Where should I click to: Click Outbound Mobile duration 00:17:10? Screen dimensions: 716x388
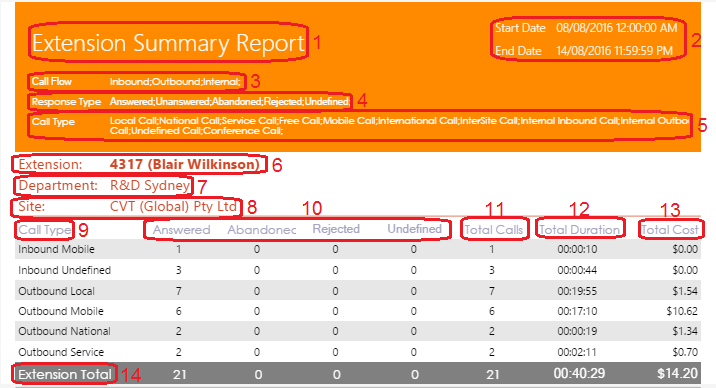tap(577, 311)
